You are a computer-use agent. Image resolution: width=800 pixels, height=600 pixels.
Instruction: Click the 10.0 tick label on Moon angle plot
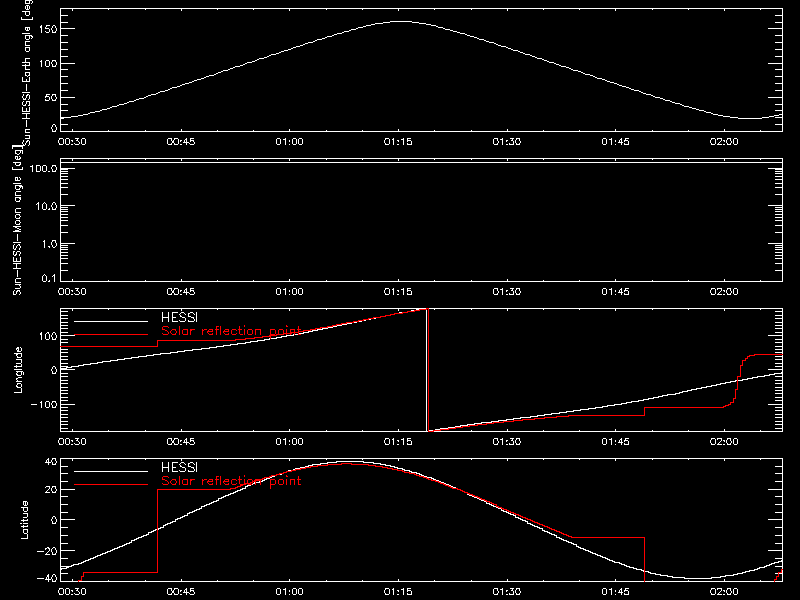pos(46,206)
